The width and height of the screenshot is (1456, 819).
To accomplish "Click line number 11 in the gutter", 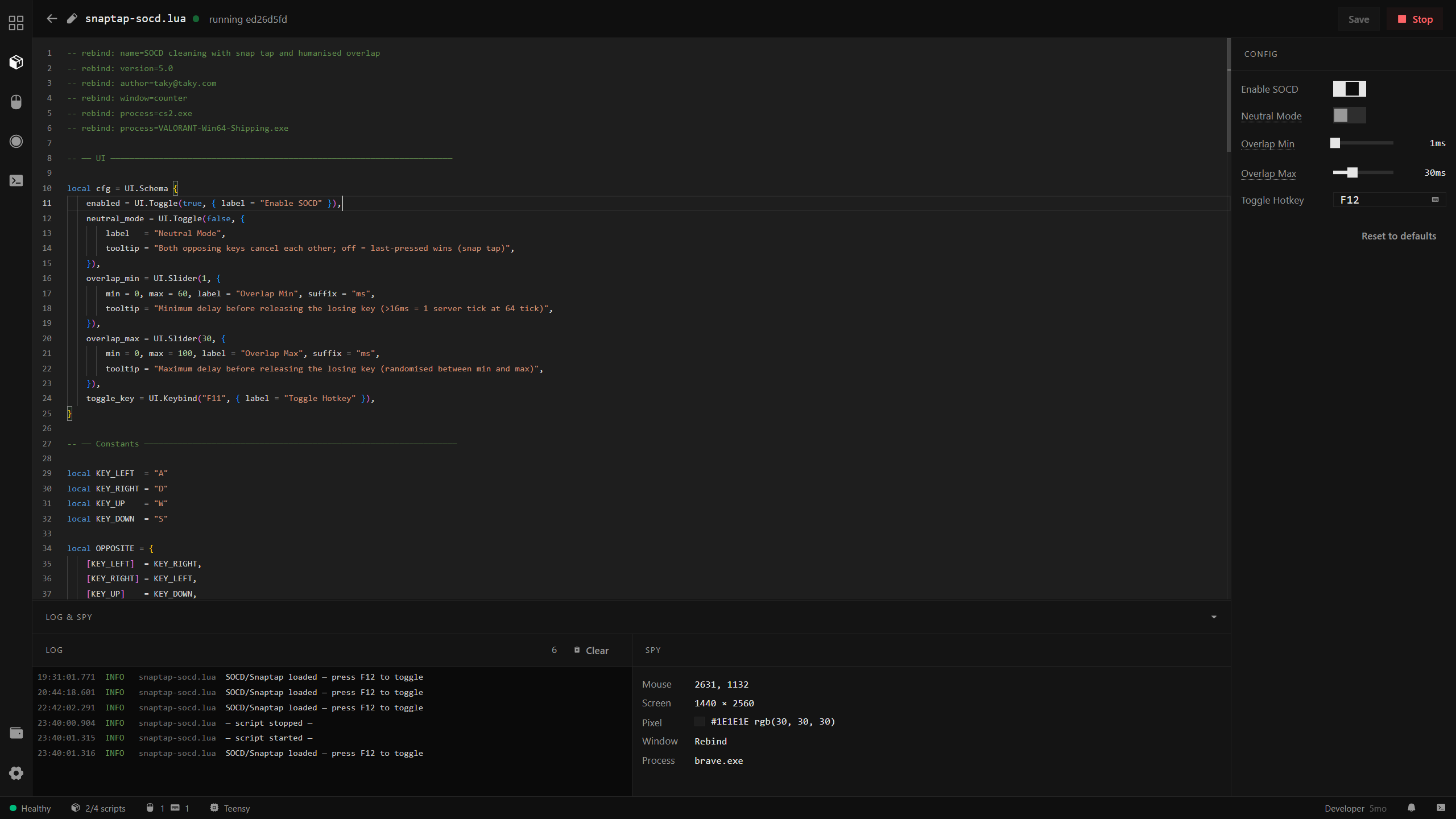I will [47, 203].
